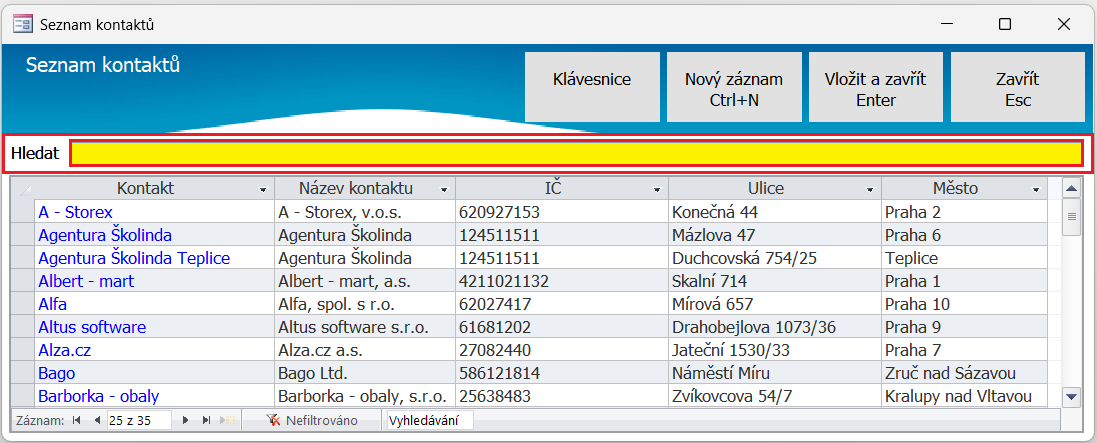The width and height of the screenshot is (1097, 443).
Task: Open the Alfa contact link
Action: click(52, 304)
